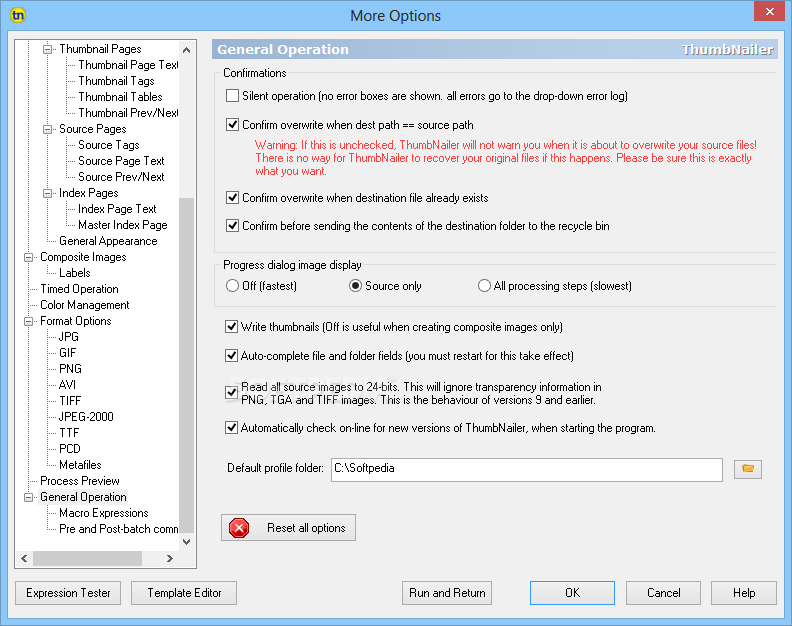This screenshot has width=792, height=626.
Task: Browse for default profile folder icon
Action: point(748,469)
